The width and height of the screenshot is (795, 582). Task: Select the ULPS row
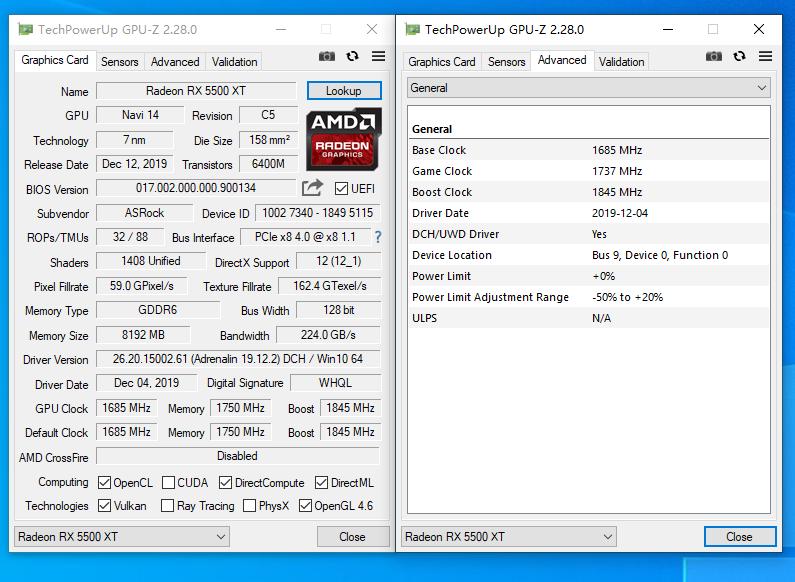click(x=589, y=318)
